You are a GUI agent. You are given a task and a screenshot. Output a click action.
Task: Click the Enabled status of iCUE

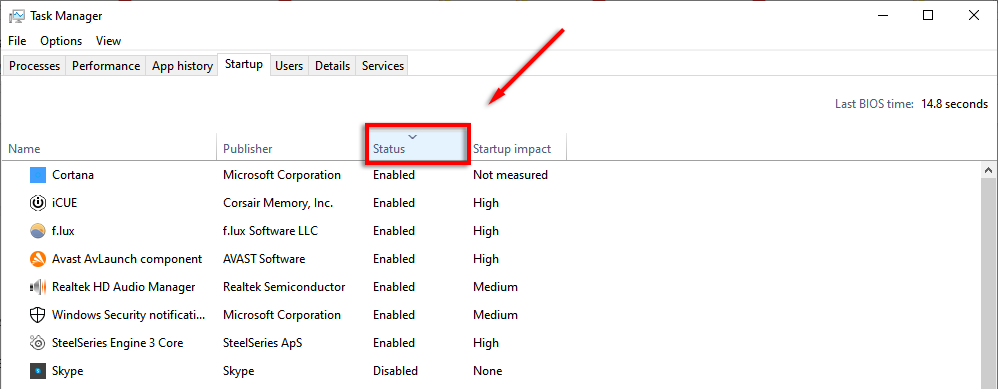pyautogui.click(x=393, y=202)
